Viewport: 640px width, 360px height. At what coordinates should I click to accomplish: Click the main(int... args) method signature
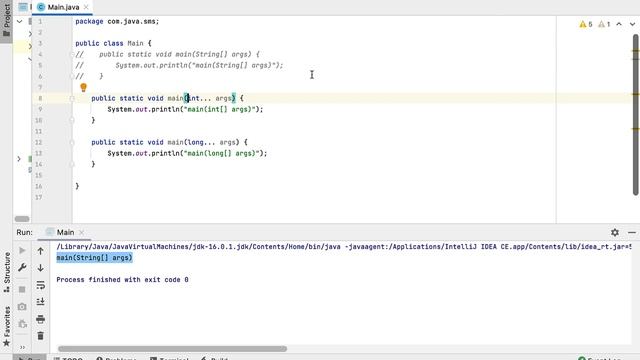(x=167, y=98)
